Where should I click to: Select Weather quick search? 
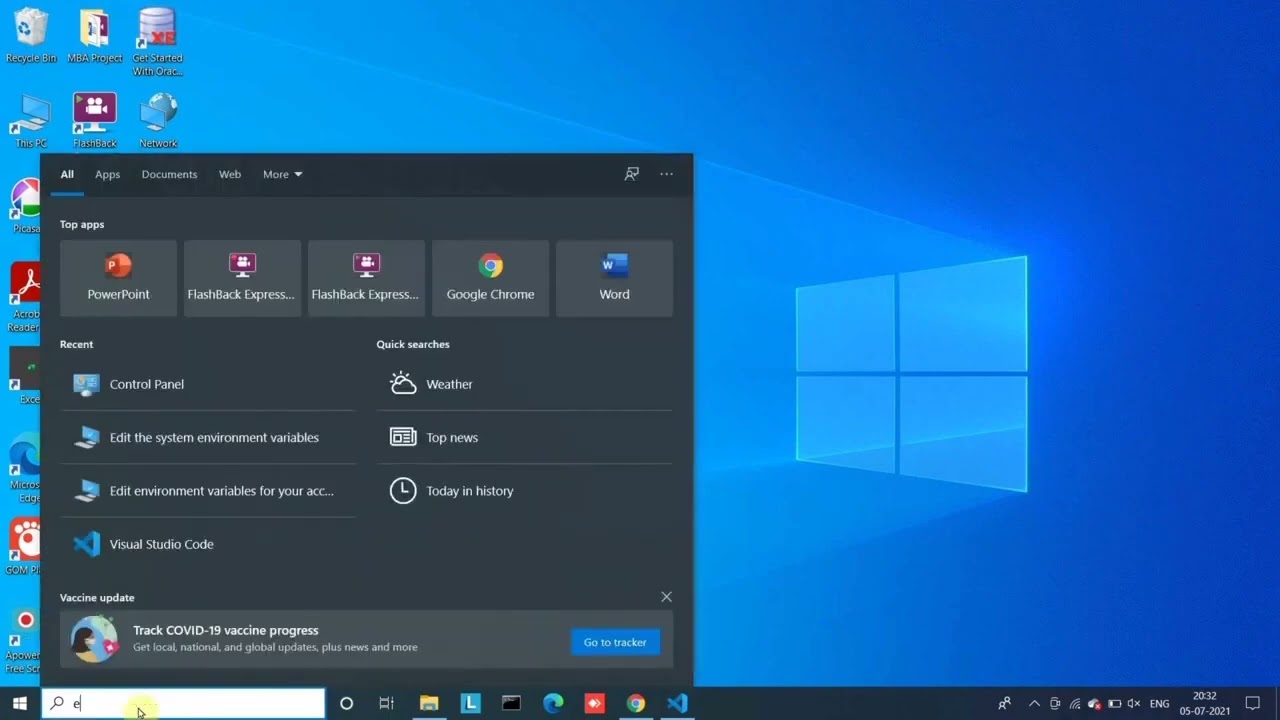point(524,384)
